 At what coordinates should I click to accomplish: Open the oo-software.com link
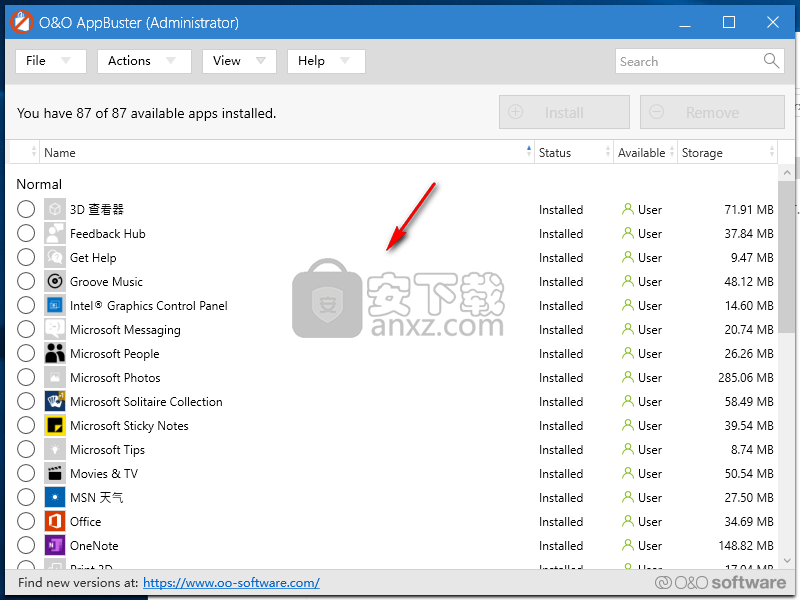pyautogui.click(x=231, y=583)
